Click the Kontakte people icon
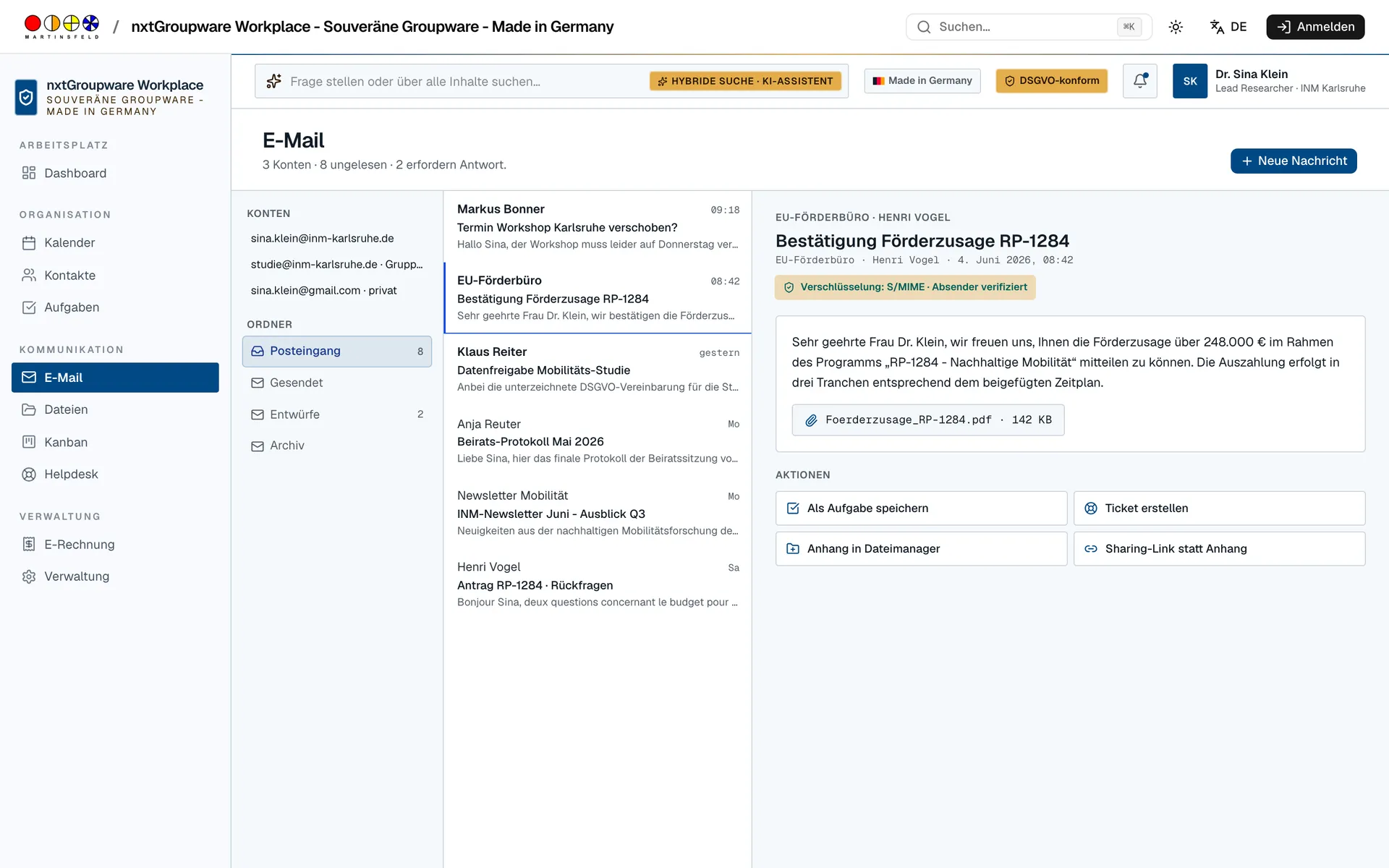 click(29, 275)
